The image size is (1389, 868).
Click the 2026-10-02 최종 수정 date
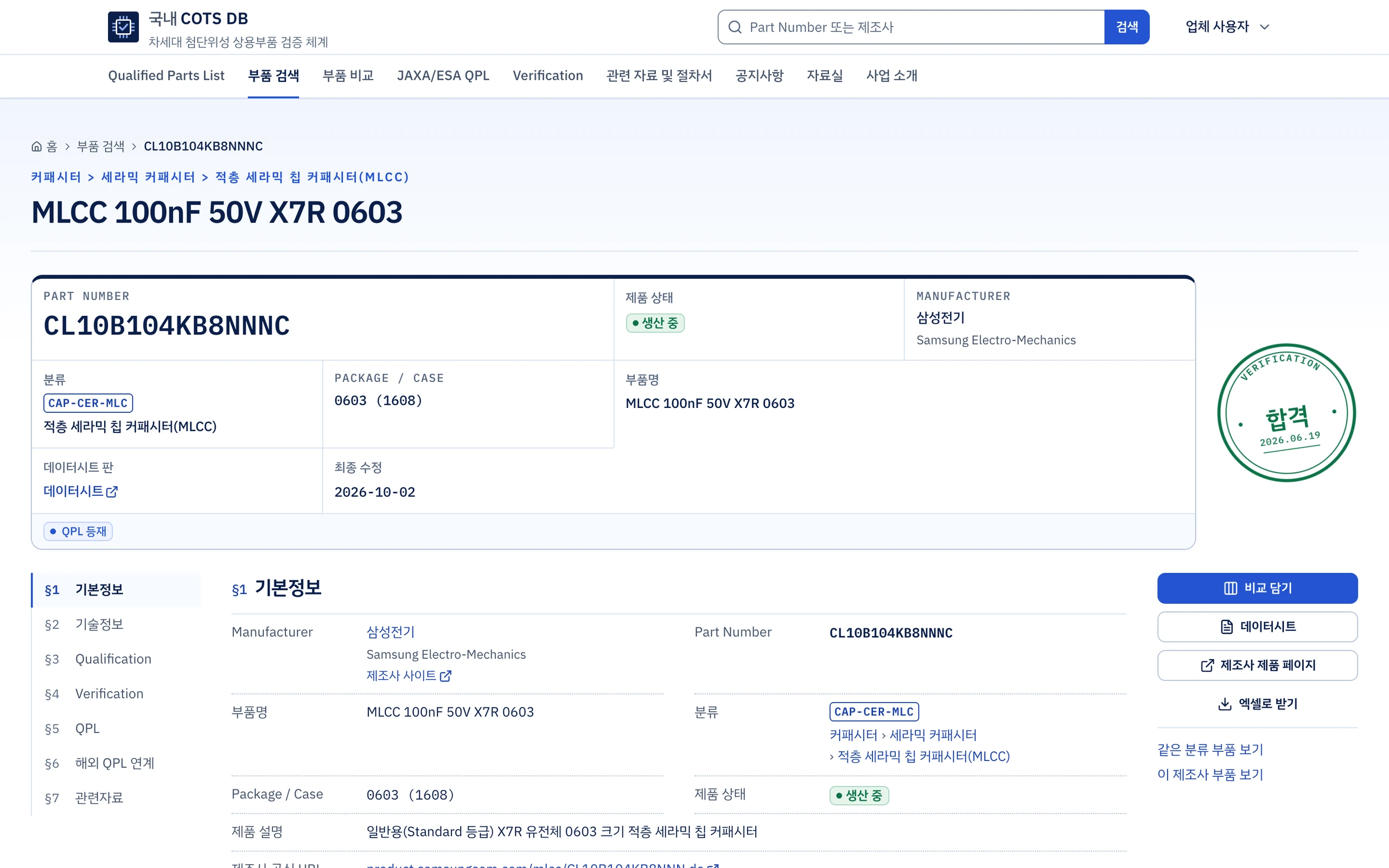click(375, 493)
